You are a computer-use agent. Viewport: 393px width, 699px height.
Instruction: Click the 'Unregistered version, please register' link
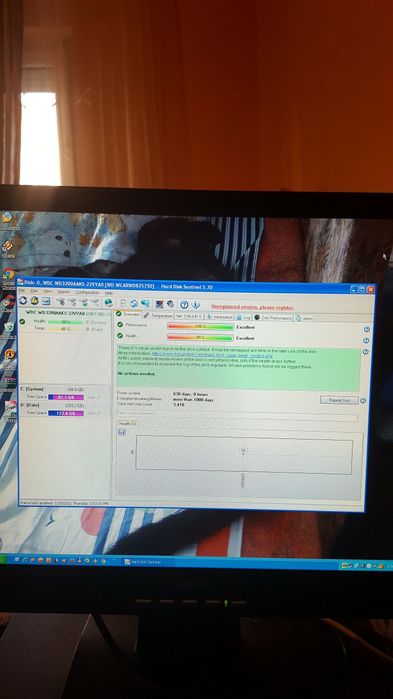[x=252, y=307]
